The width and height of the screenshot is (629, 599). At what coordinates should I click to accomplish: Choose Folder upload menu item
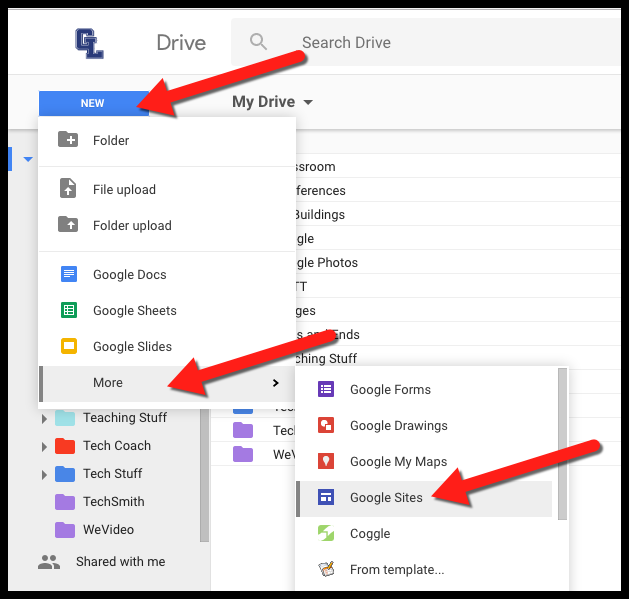coord(167,225)
